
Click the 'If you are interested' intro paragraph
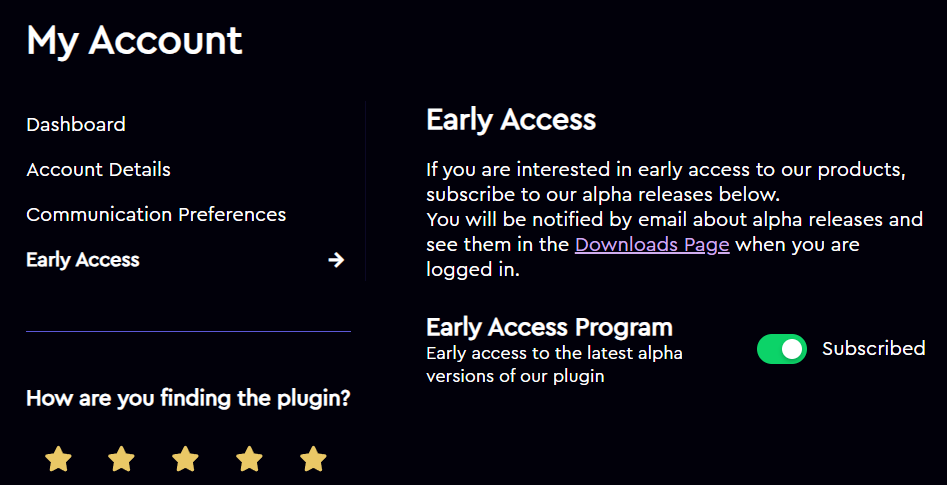pyautogui.click(x=666, y=182)
